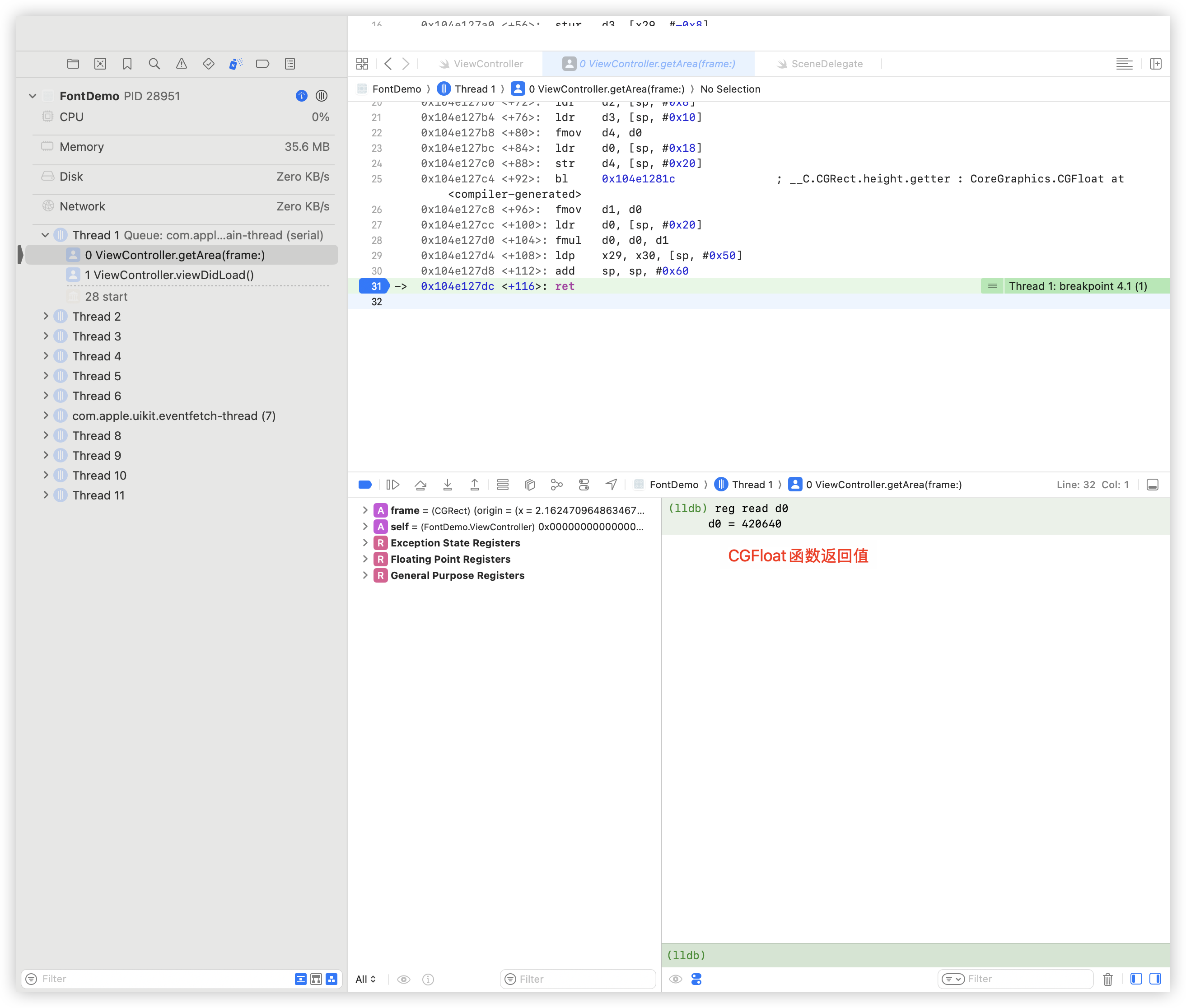Viewport: 1186px width, 1008px height.
Task: Open the Simulate Location arrow icon
Action: 611,485
